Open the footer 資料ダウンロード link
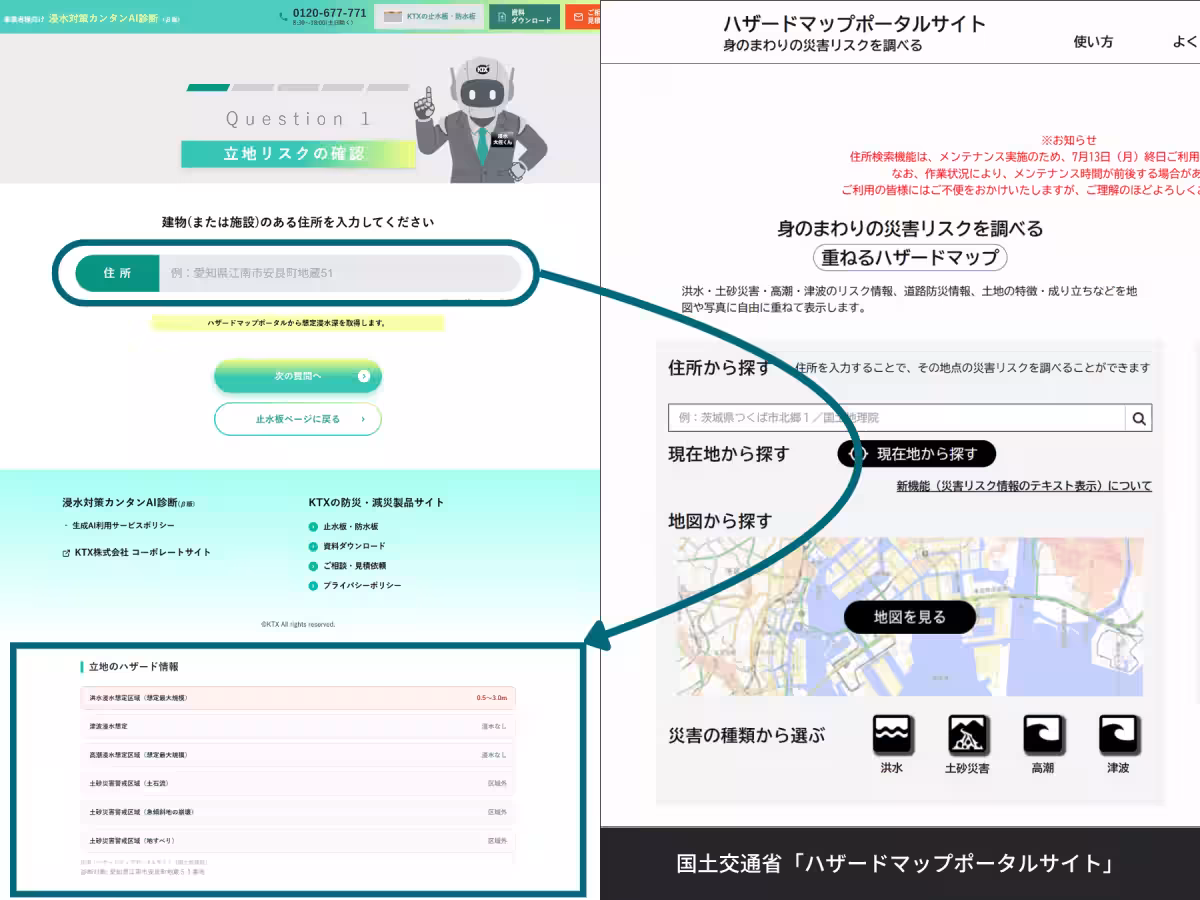The height and width of the screenshot is (900, 1200). click(x=354, y=546)
